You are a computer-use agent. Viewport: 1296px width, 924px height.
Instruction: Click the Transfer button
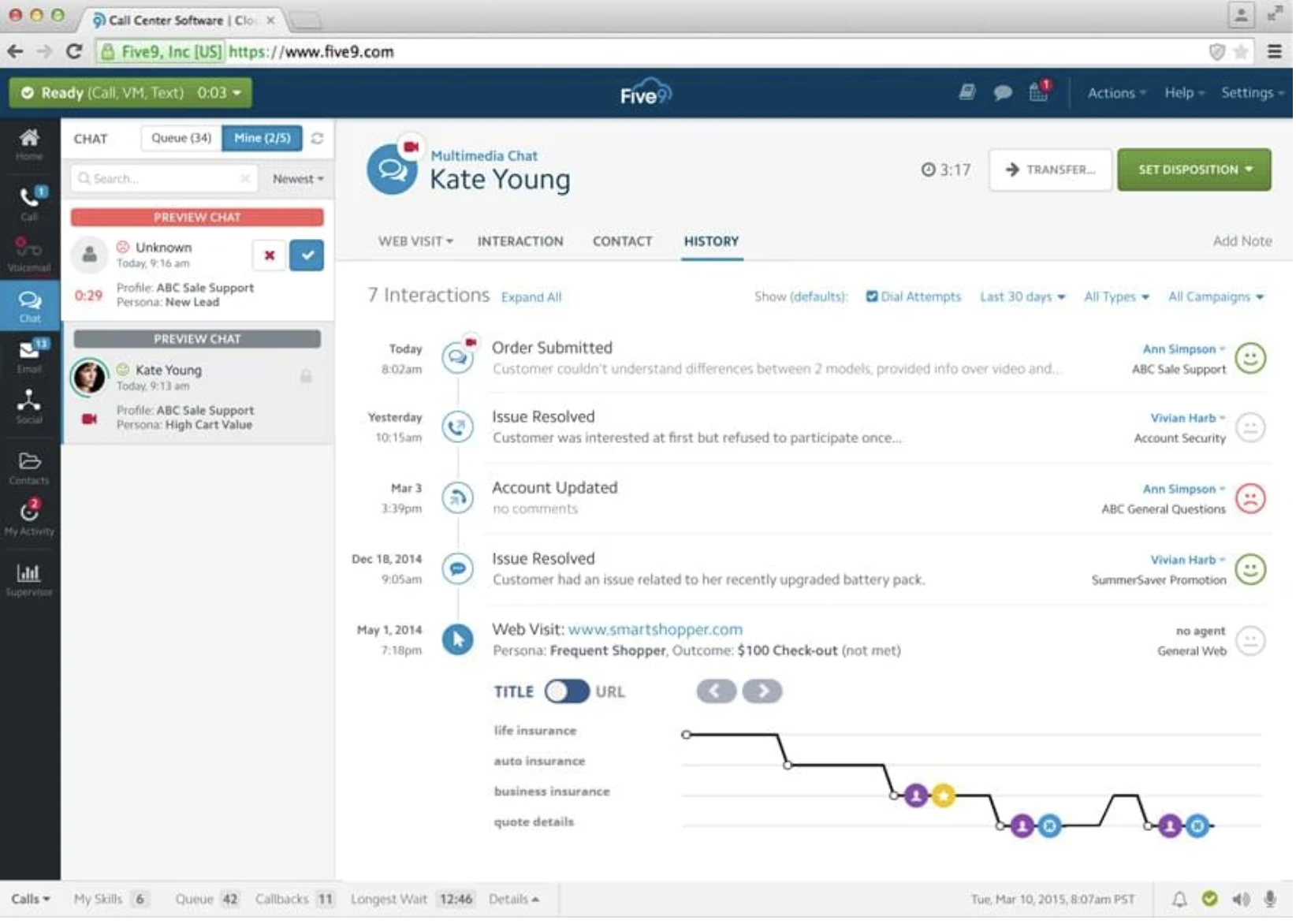(x=1051, y=170)
